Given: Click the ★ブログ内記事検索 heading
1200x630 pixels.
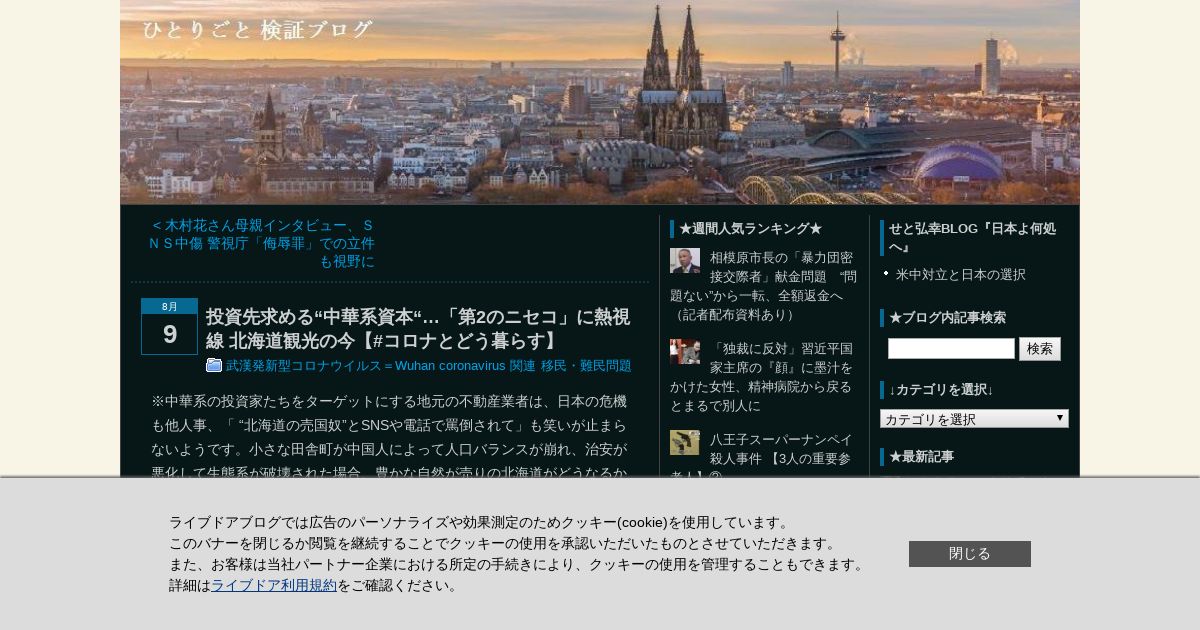Looking at the screenshot, I should pyautogui.click(x=947, y=318).
